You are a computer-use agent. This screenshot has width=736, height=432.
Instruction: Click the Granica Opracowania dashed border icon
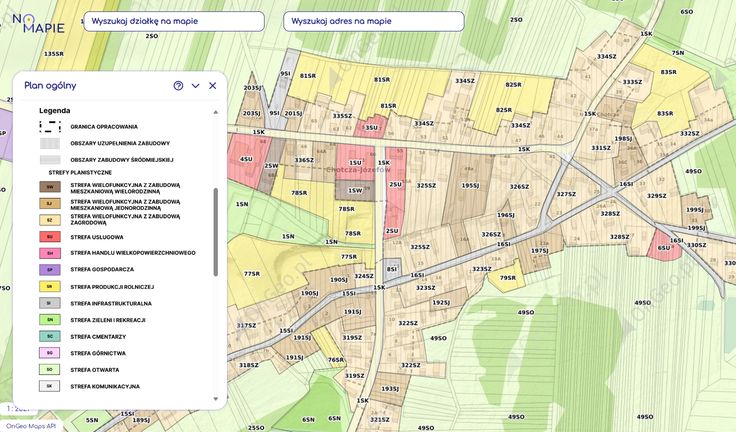pyautogui.click(x=49, y=127)
